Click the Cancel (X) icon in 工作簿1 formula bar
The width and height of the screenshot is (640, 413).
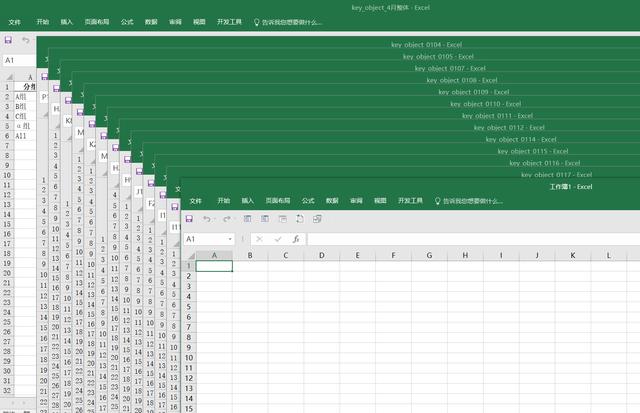coord(259,239)
